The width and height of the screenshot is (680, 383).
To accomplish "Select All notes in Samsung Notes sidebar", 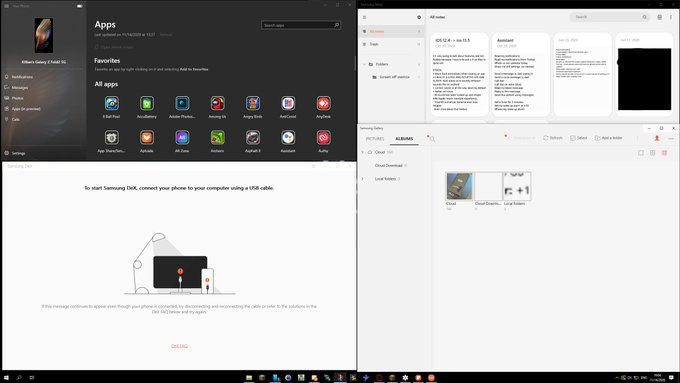I will coord(392,31).
